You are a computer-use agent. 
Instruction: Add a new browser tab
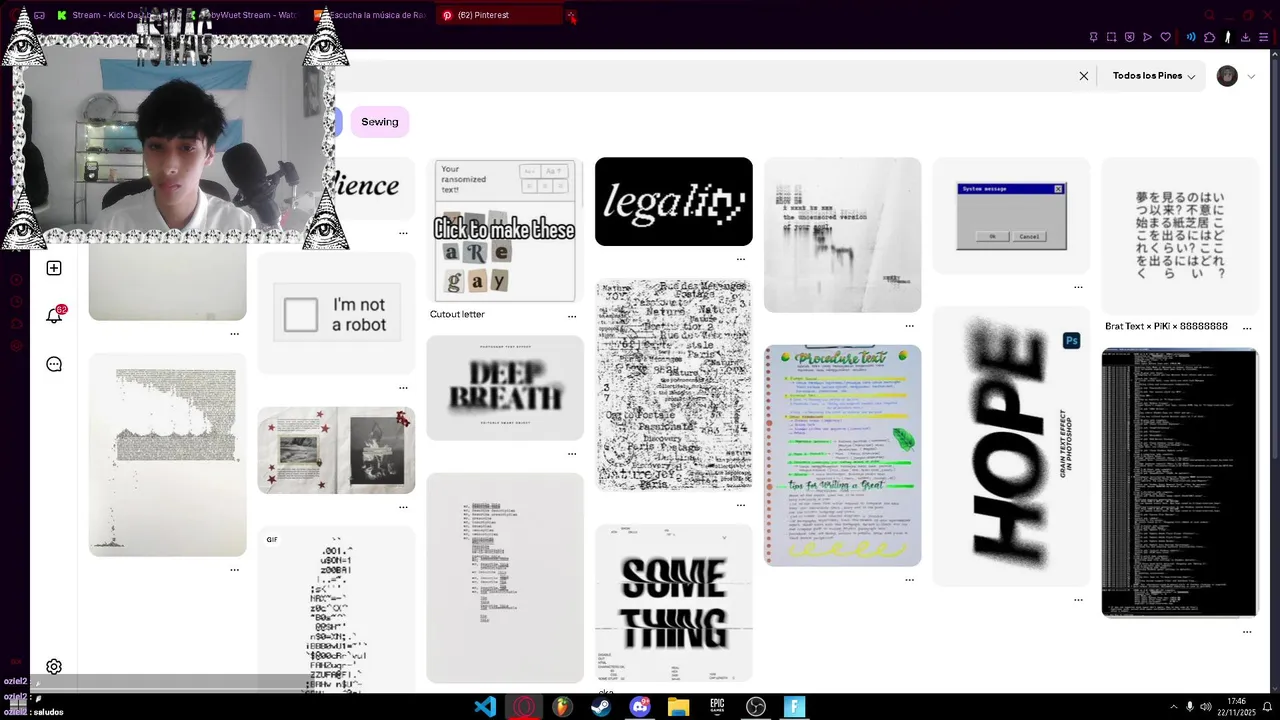click(x=571, y=15)
